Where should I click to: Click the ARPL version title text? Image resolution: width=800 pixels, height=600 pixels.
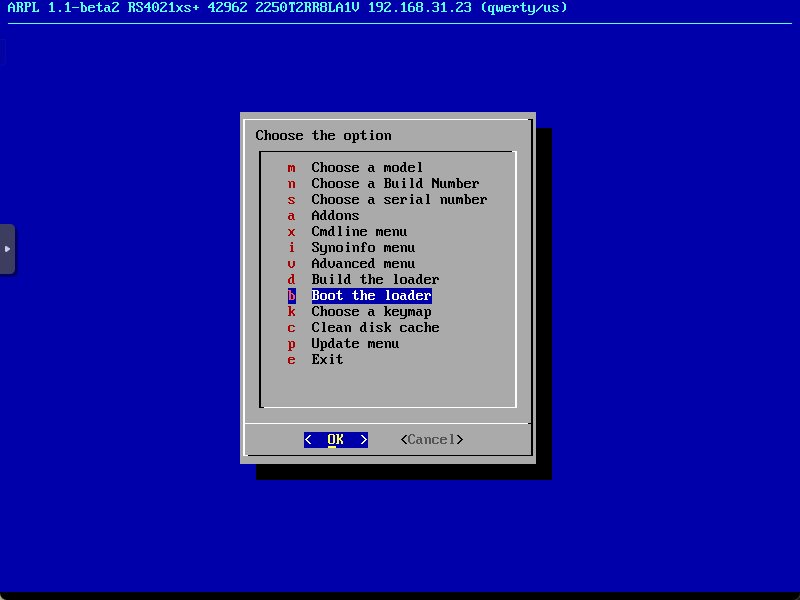click(62, 8)
